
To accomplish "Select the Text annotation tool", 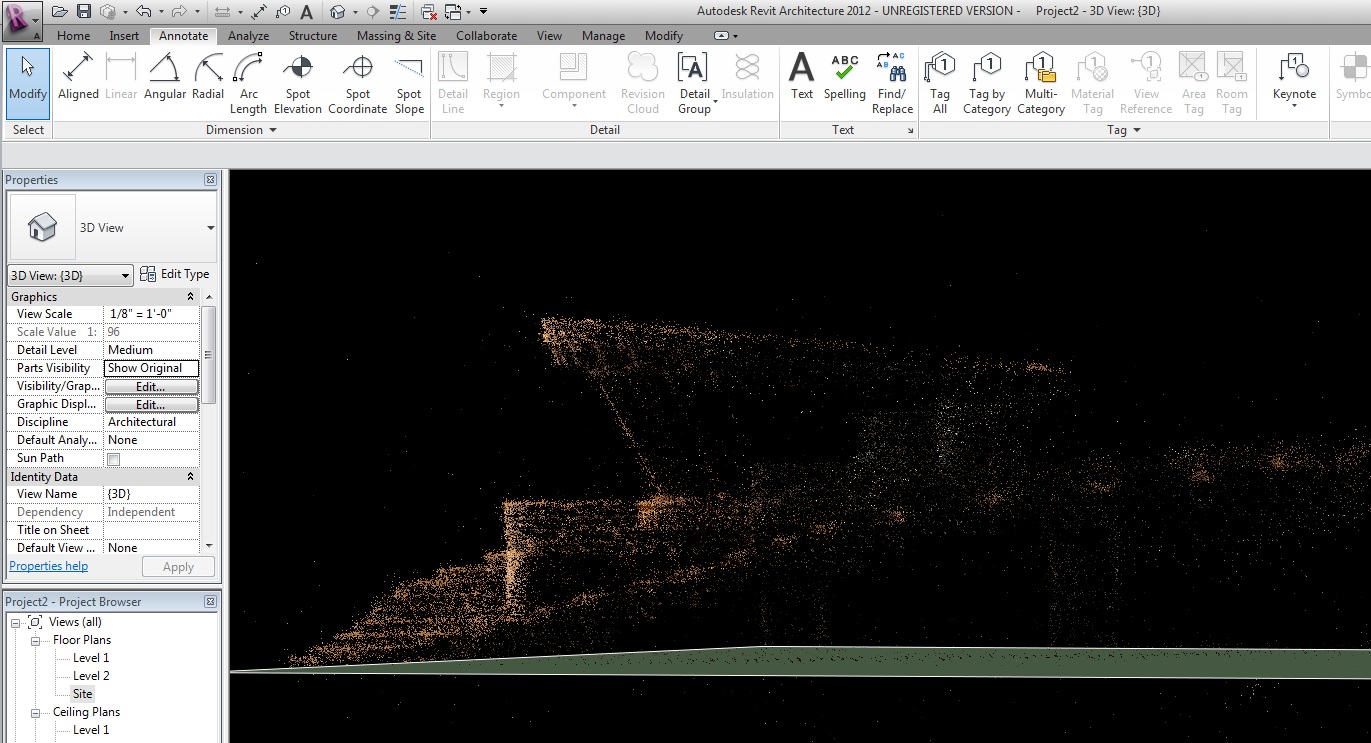I will (802, 78).
